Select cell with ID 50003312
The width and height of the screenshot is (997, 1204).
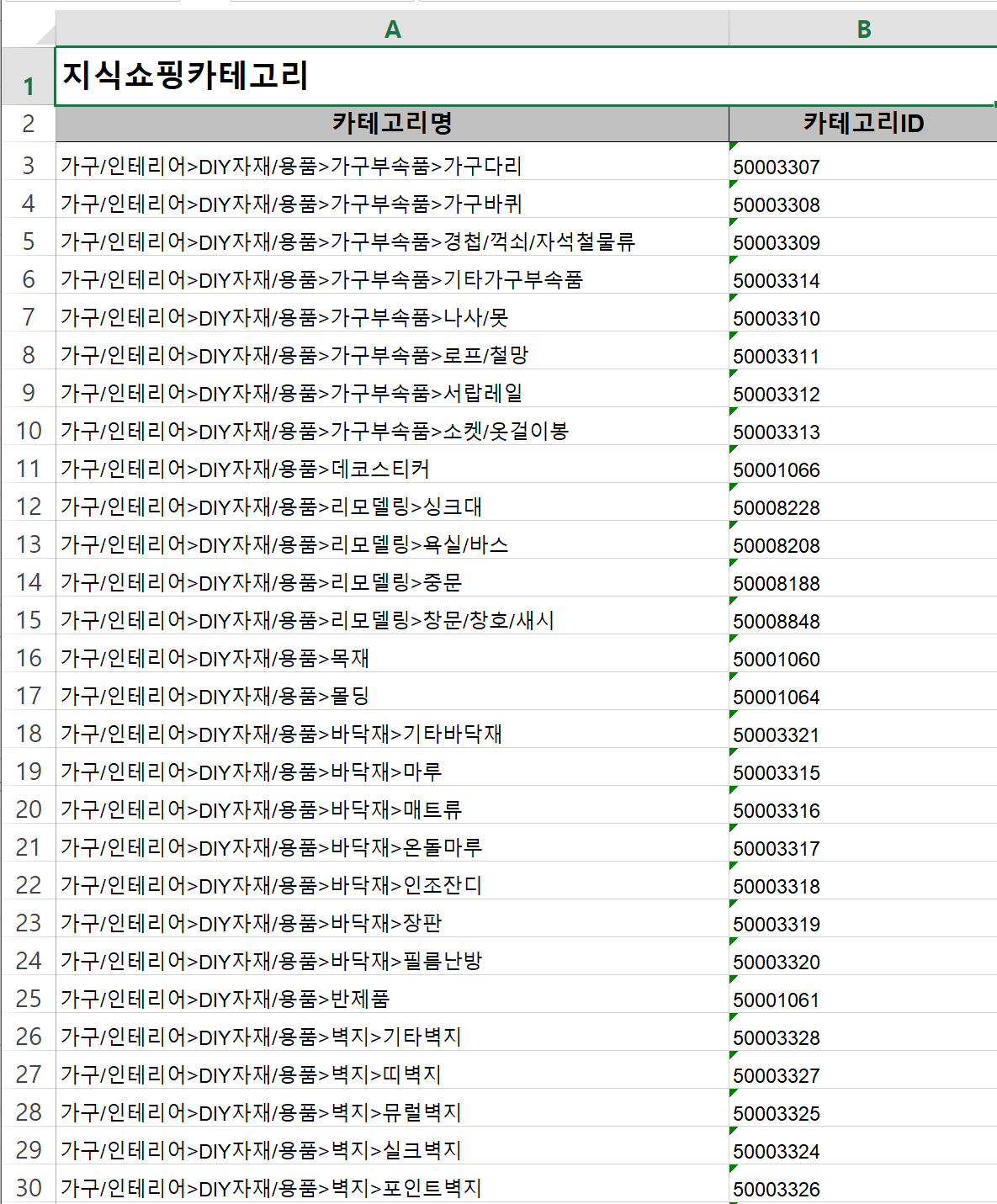[863, 389]
